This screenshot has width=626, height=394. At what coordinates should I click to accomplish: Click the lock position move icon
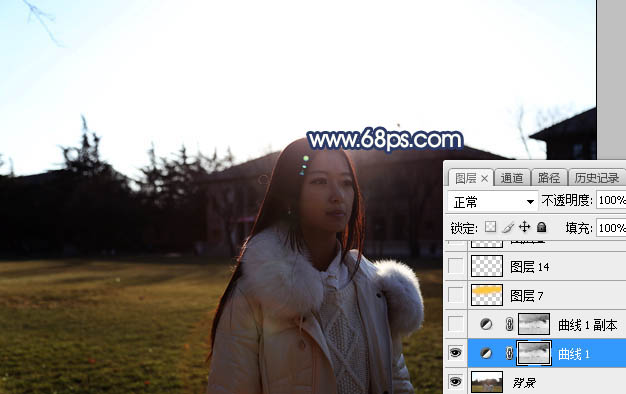(525, 227)
